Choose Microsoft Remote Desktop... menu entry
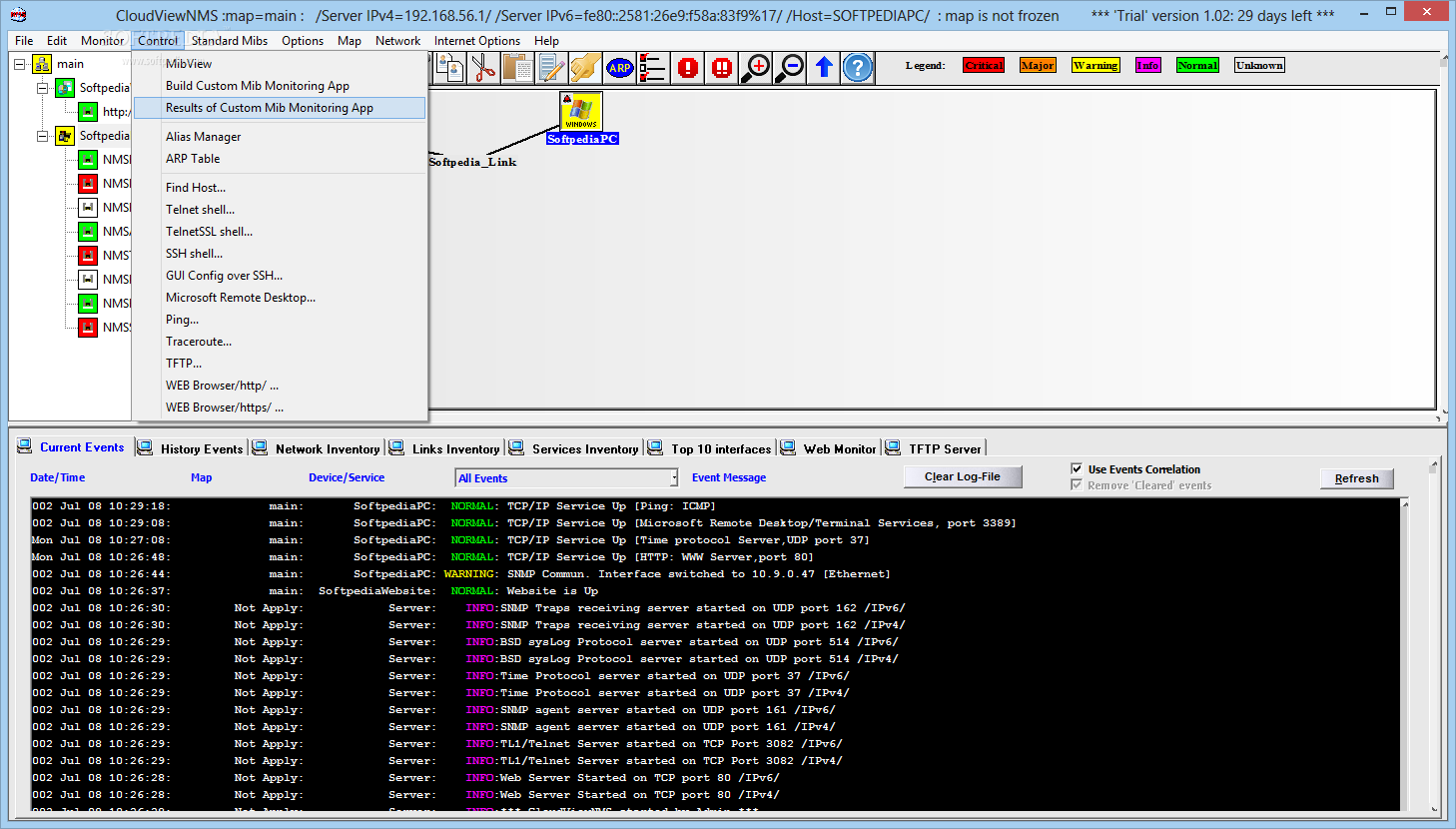 280,298
